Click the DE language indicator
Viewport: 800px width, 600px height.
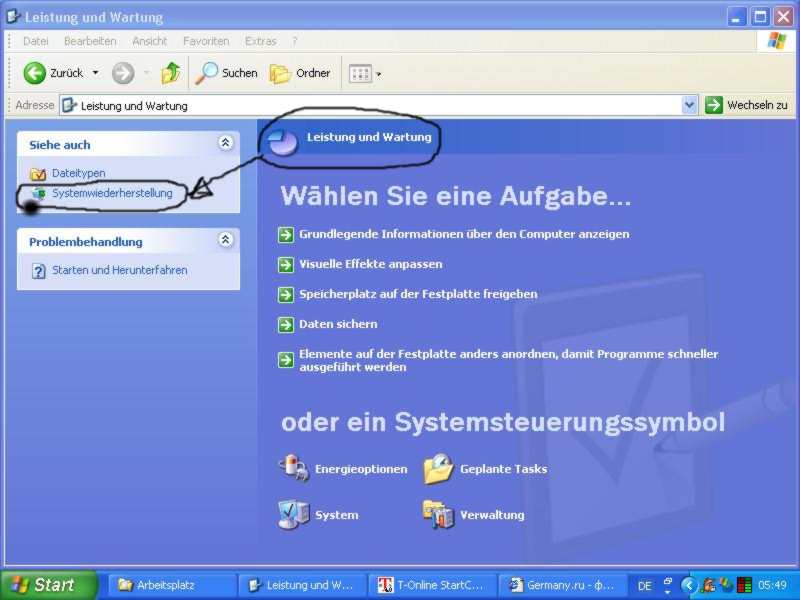pyautogui.click(x=644, y=586)
